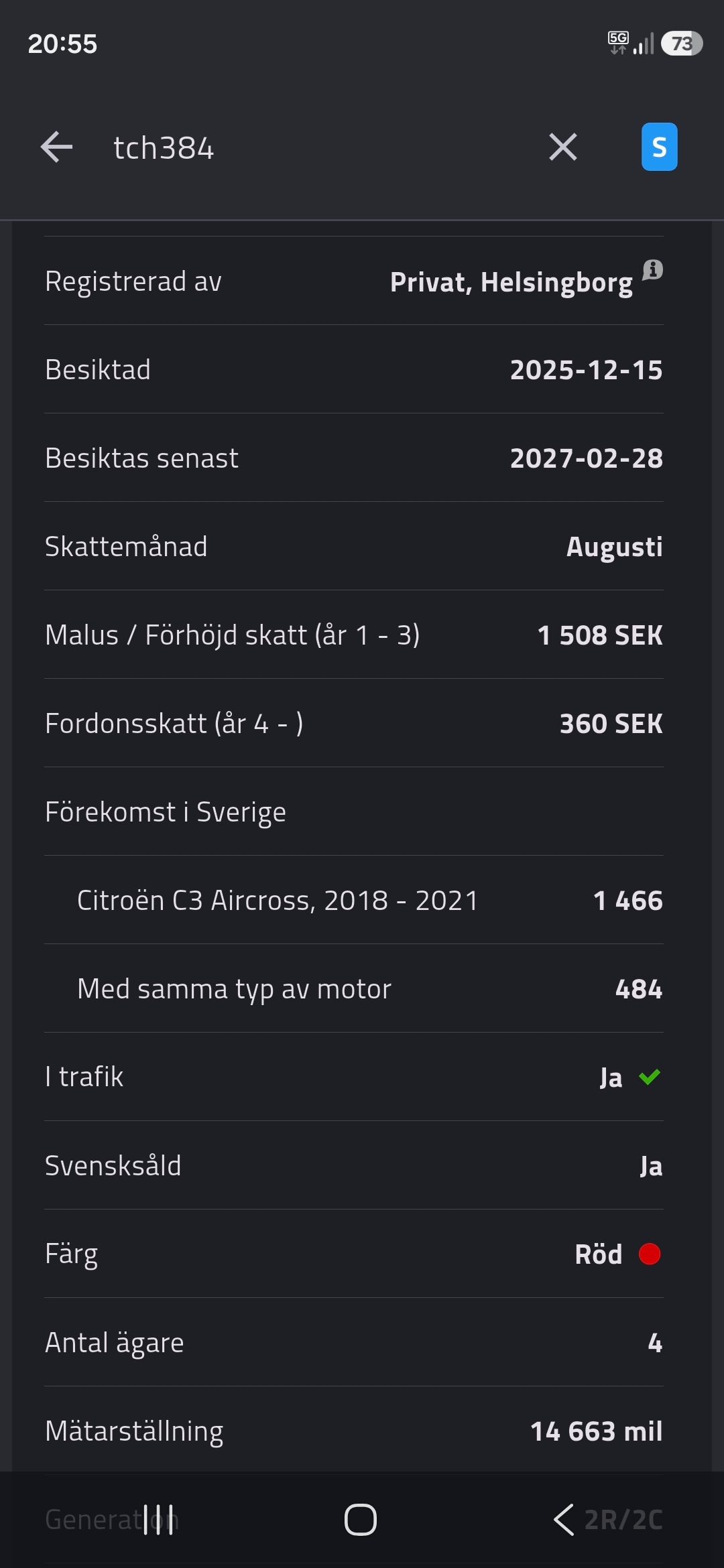Open Android recent apps button
This screenshot has height=1568, width=724.
tap(158, 1519)
